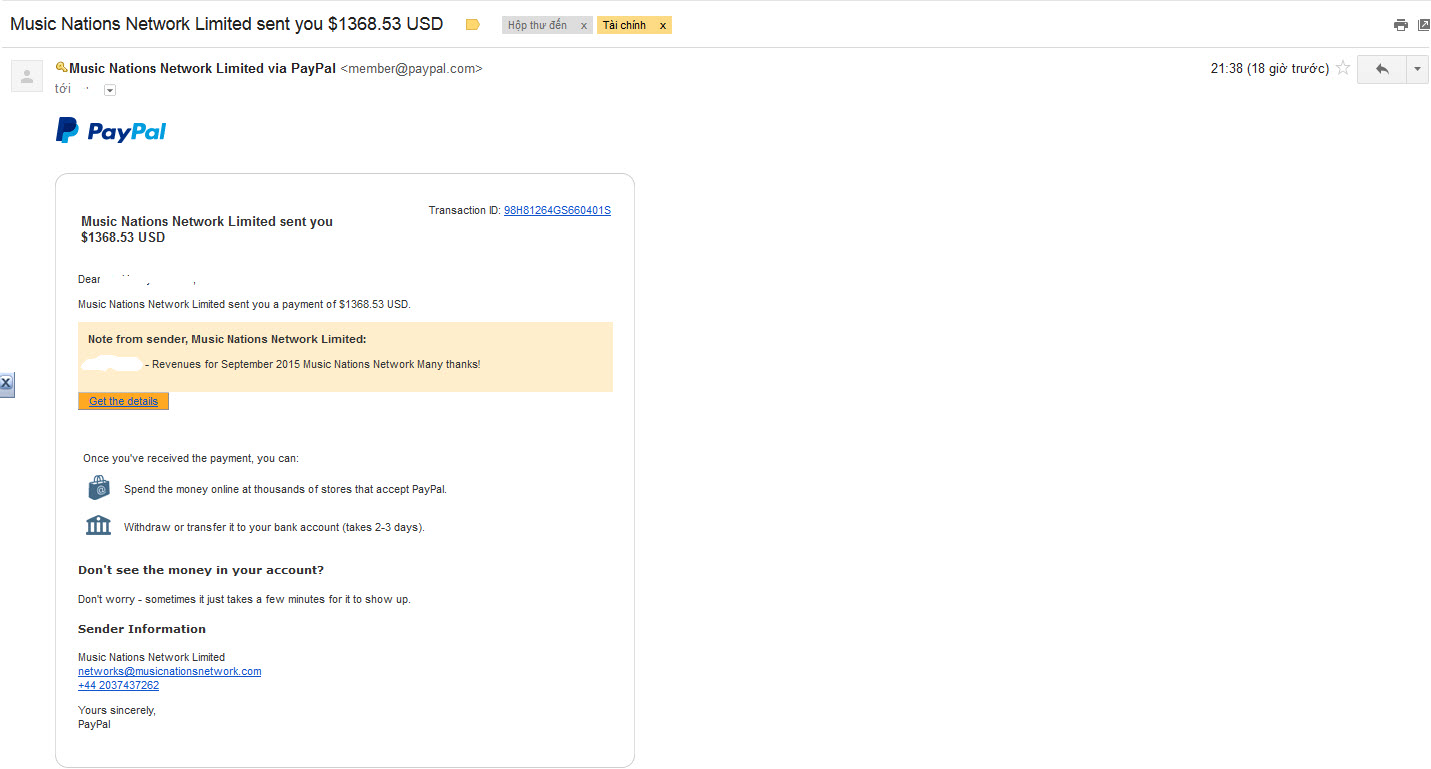Screen dimensions: 1431x769
Task: Click the timestamp "21:38 (18 giờ trước)"
Action: pos(1269,68)
